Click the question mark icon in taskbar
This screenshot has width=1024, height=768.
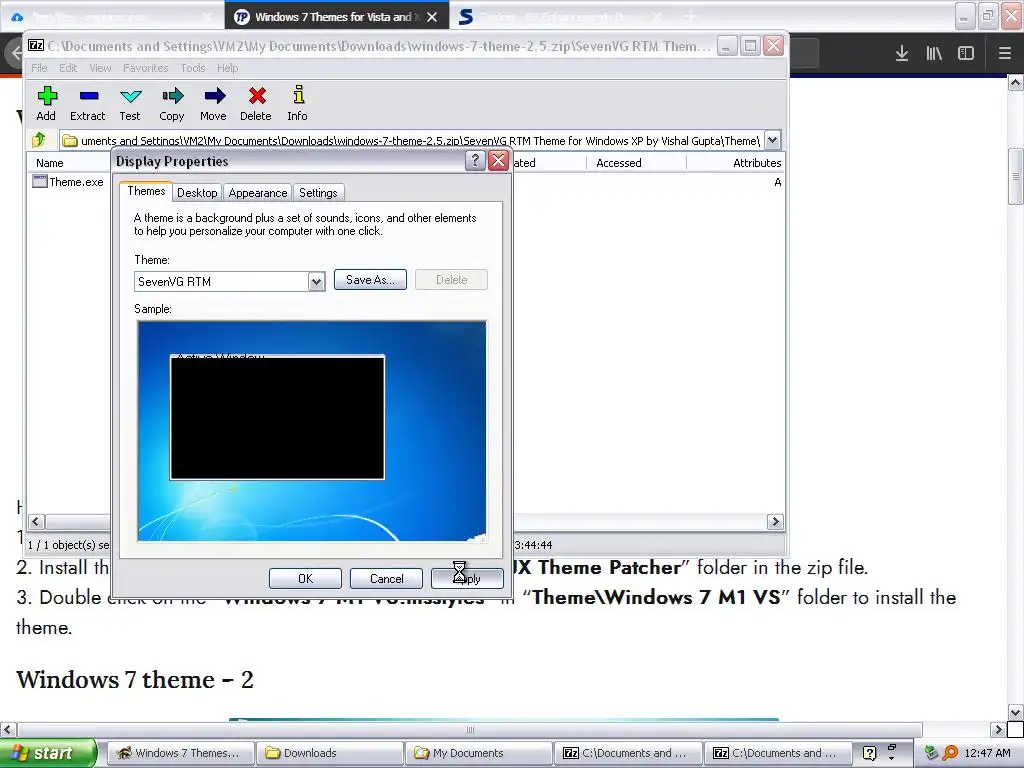pyautogui.click(x=869, y=753)
